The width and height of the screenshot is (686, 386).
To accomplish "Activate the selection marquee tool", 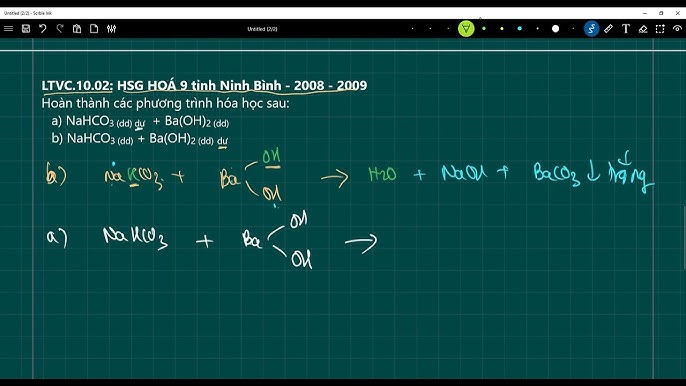I will click(x=660, y=29).
